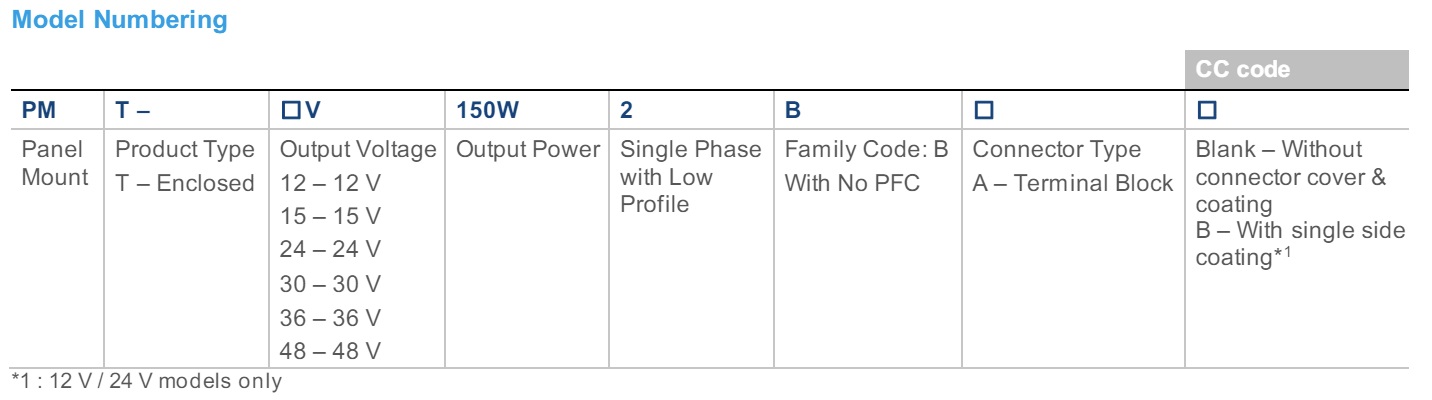The width and height of the screenshot is (1432, 400).
Task: Click the Panel Mount description
Action: [55, 164]
